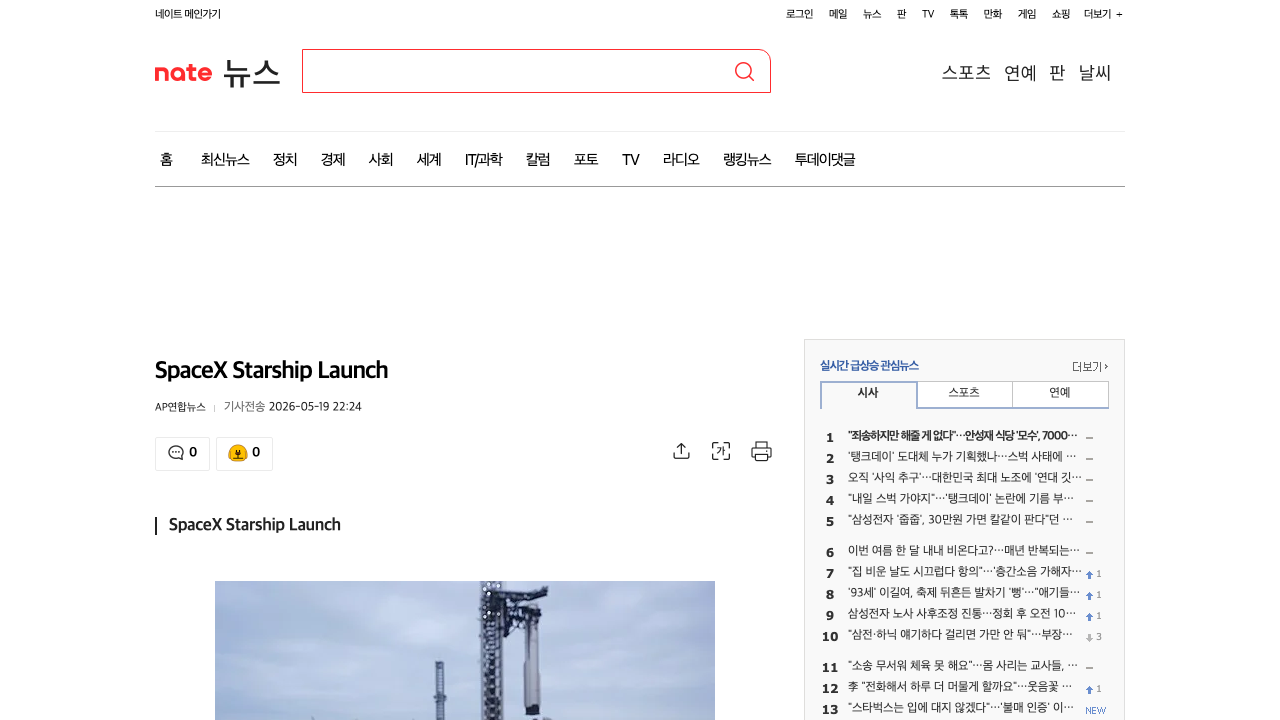Open rank 8 headline '93세' 이길여
This screenshot has height=720, width=1280.
pos(964,594)
